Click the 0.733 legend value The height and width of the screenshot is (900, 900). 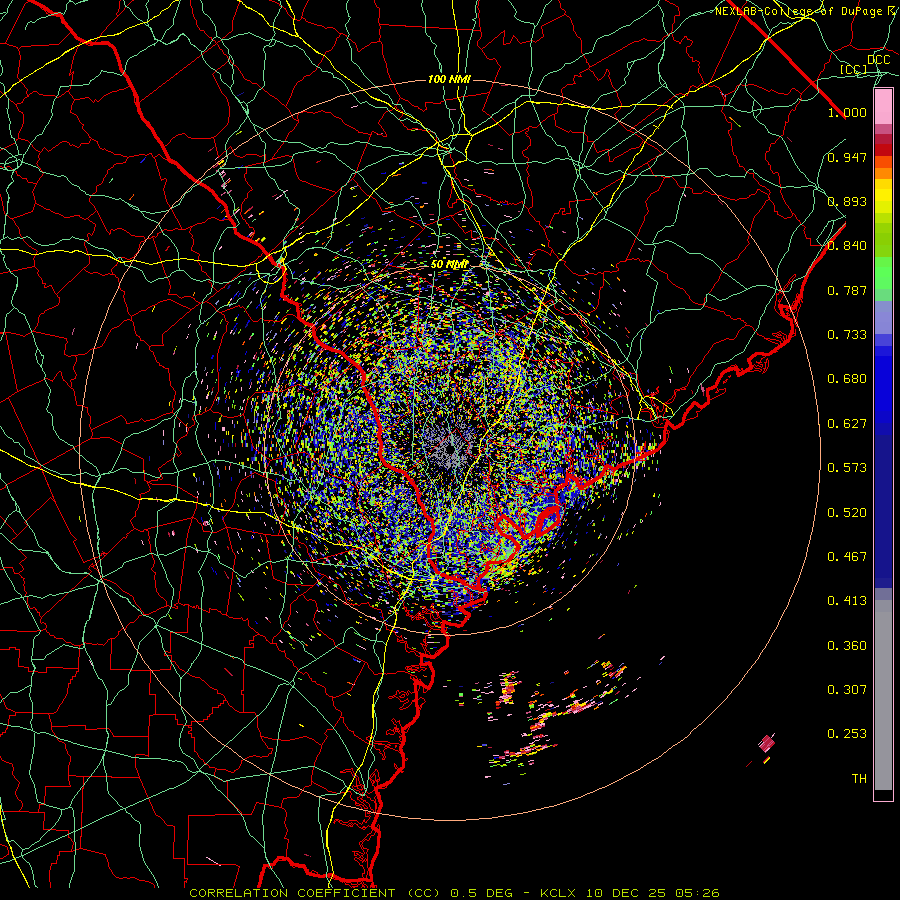(x=847, y=335)
